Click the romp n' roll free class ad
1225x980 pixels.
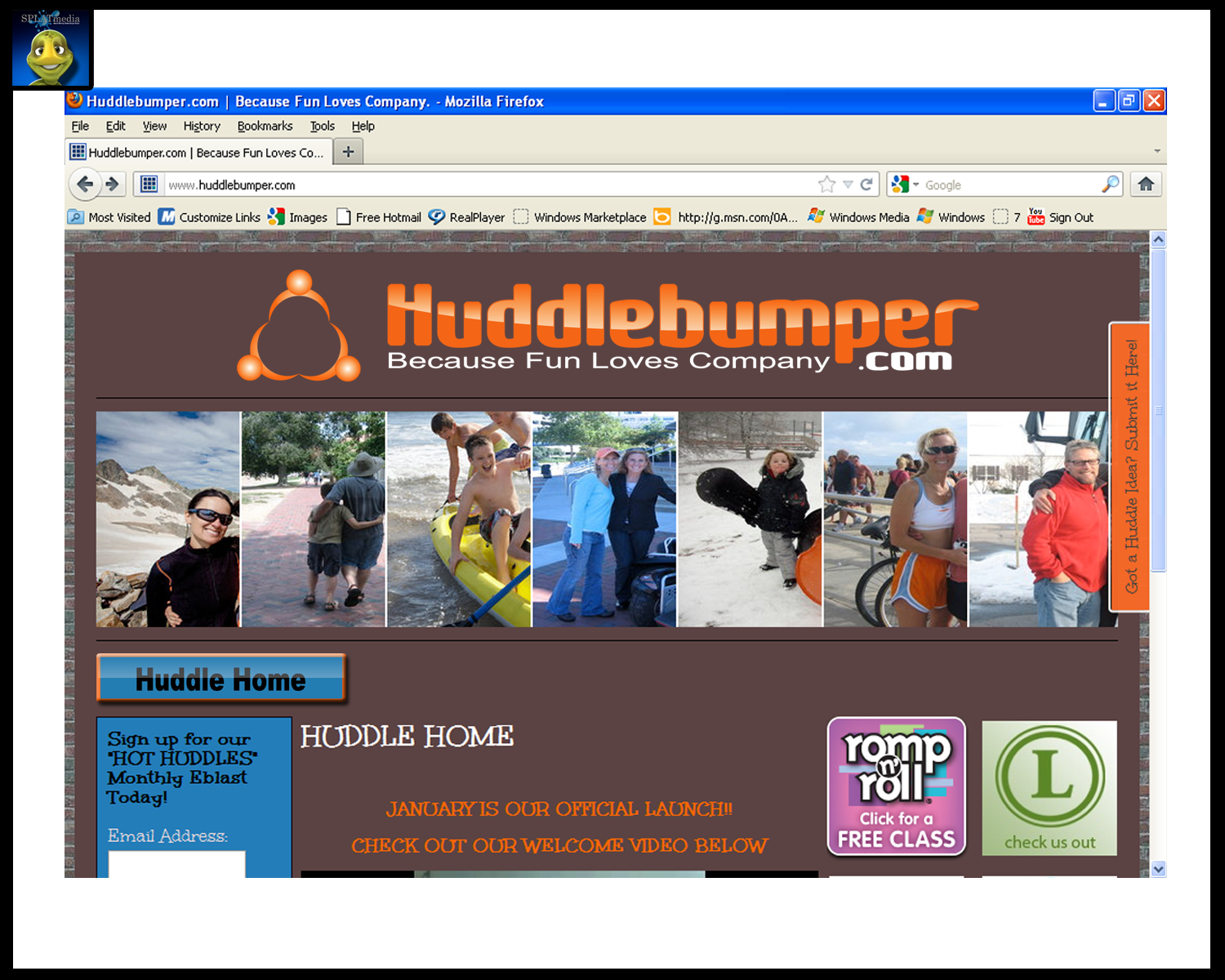[897, 786]
